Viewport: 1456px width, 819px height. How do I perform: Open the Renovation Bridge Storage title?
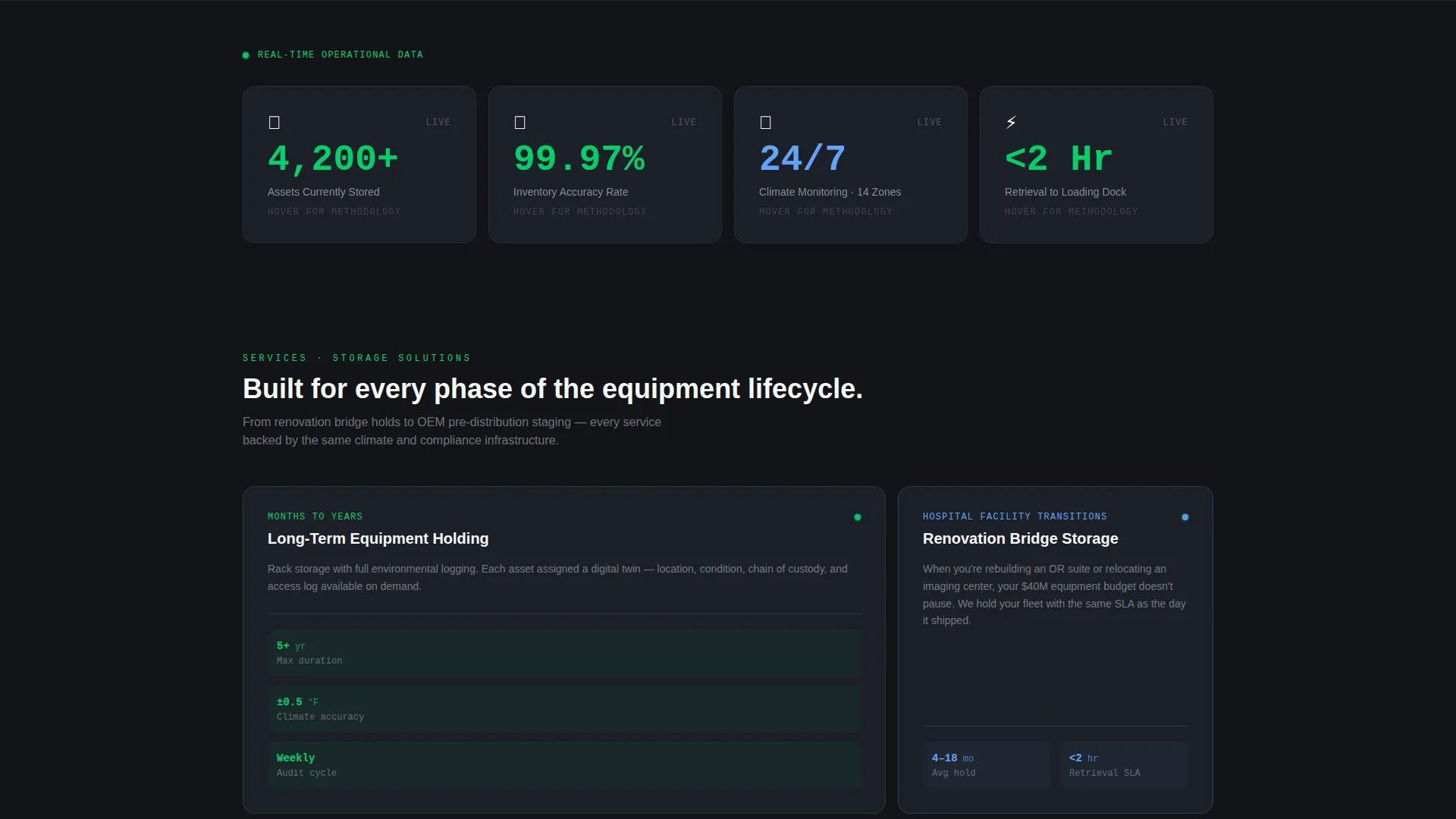click(x=1021, y=538)
